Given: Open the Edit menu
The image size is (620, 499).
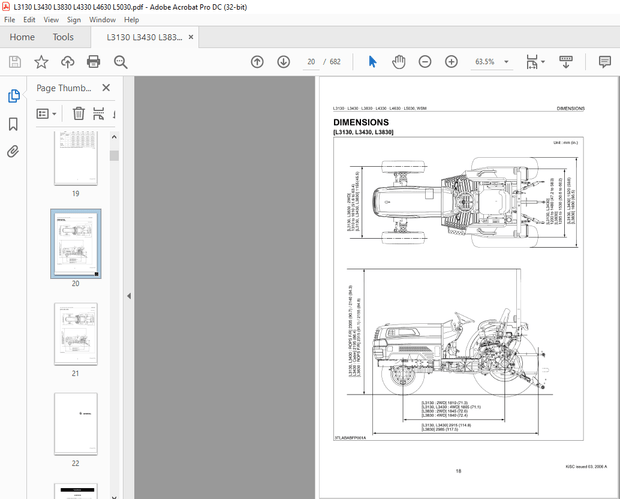Looking at the screenshot, I should coord(29,20).
